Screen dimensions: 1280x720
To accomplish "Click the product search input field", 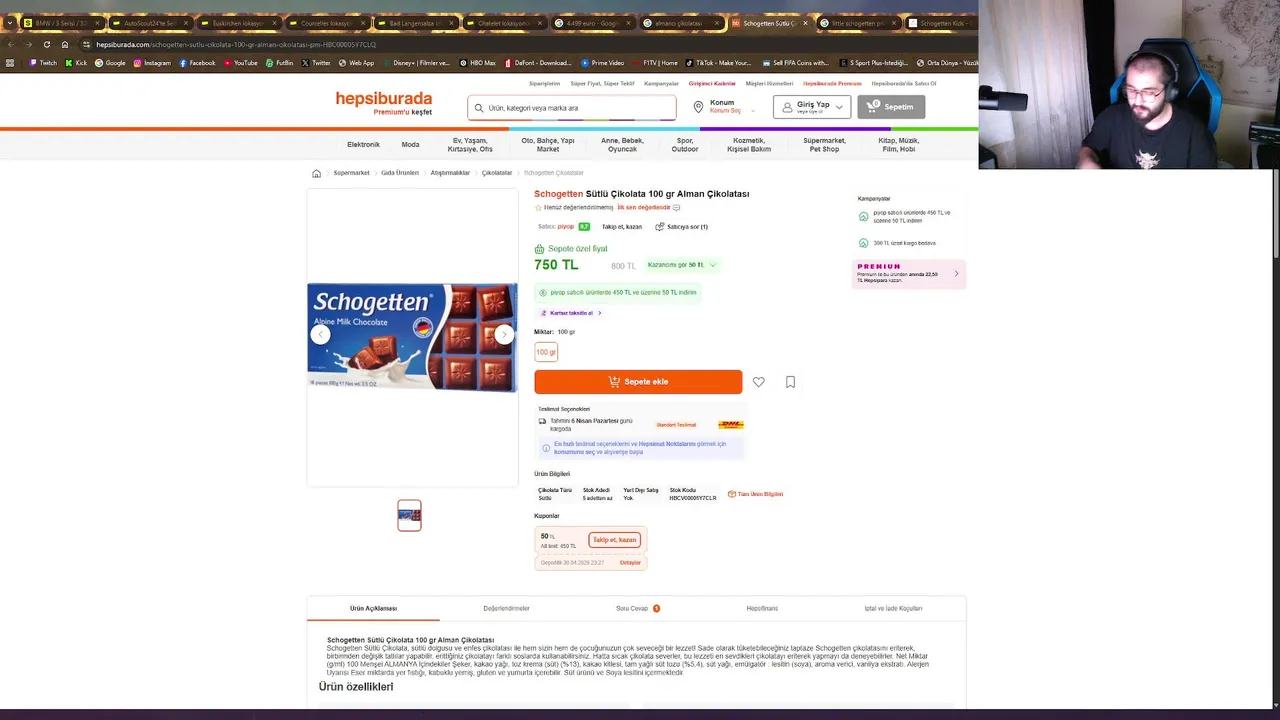I will pyautogui.click(x=571, y=107).
